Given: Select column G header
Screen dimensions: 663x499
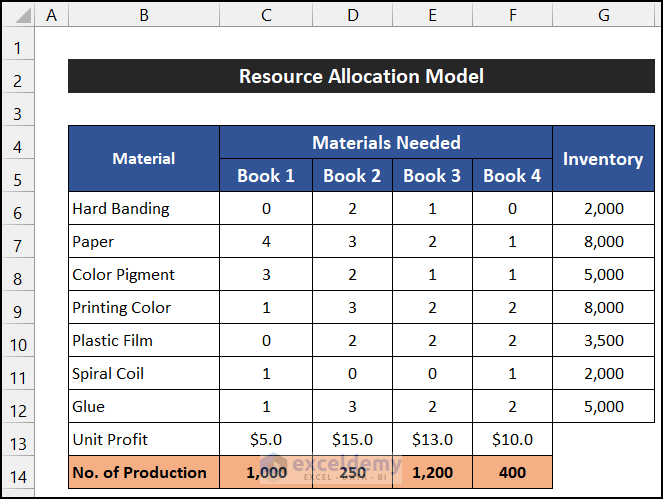Looking at the screenshot, I should [604, 15].
